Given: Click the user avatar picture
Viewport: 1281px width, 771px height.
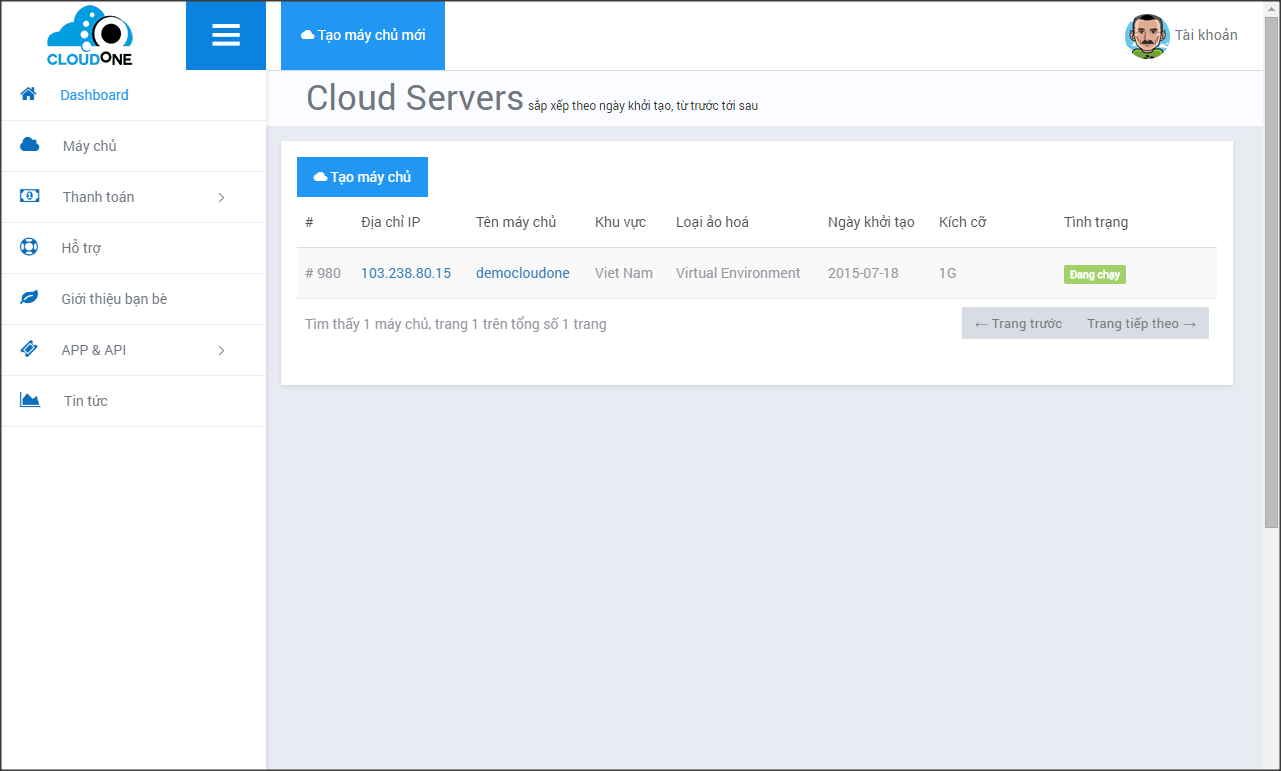Looking at the screenshot, I should pyautogui.click(x=1146, y=36).
